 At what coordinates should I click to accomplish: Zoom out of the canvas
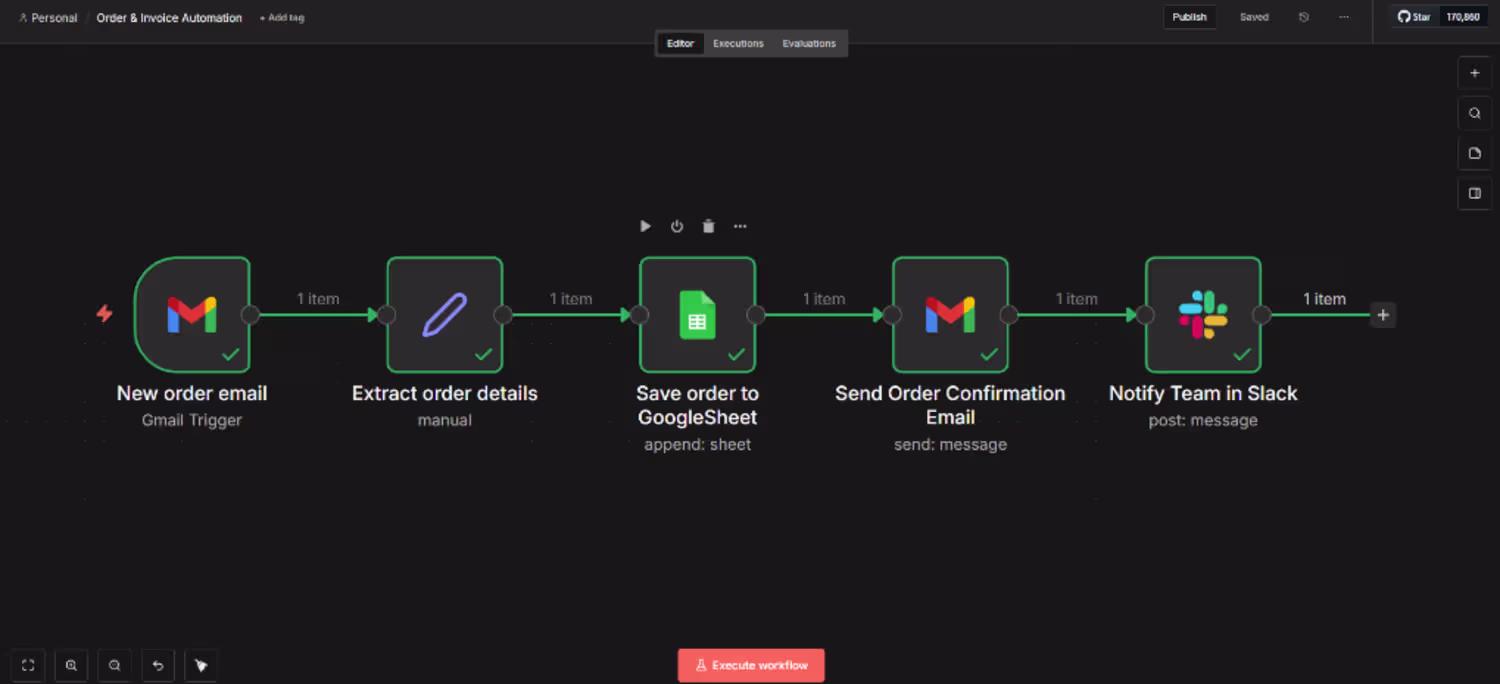pyautogui.click(x=115, y=665)
